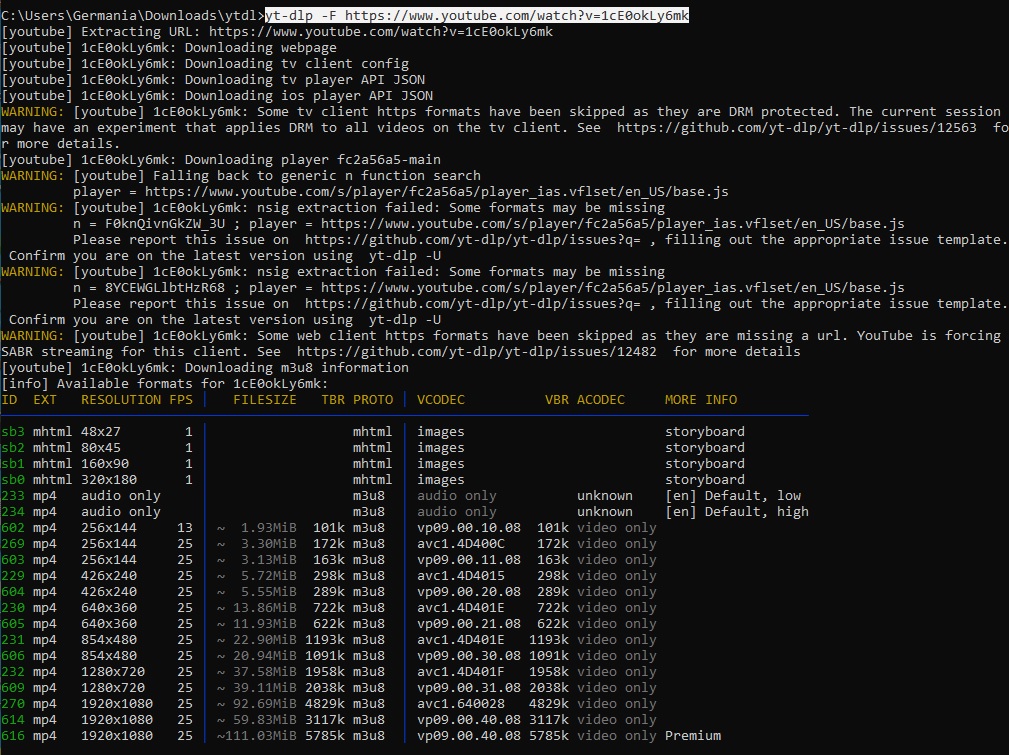Click the VCODEC column header
This screenshot has height=755, width=1009.
tap(441, 400)
